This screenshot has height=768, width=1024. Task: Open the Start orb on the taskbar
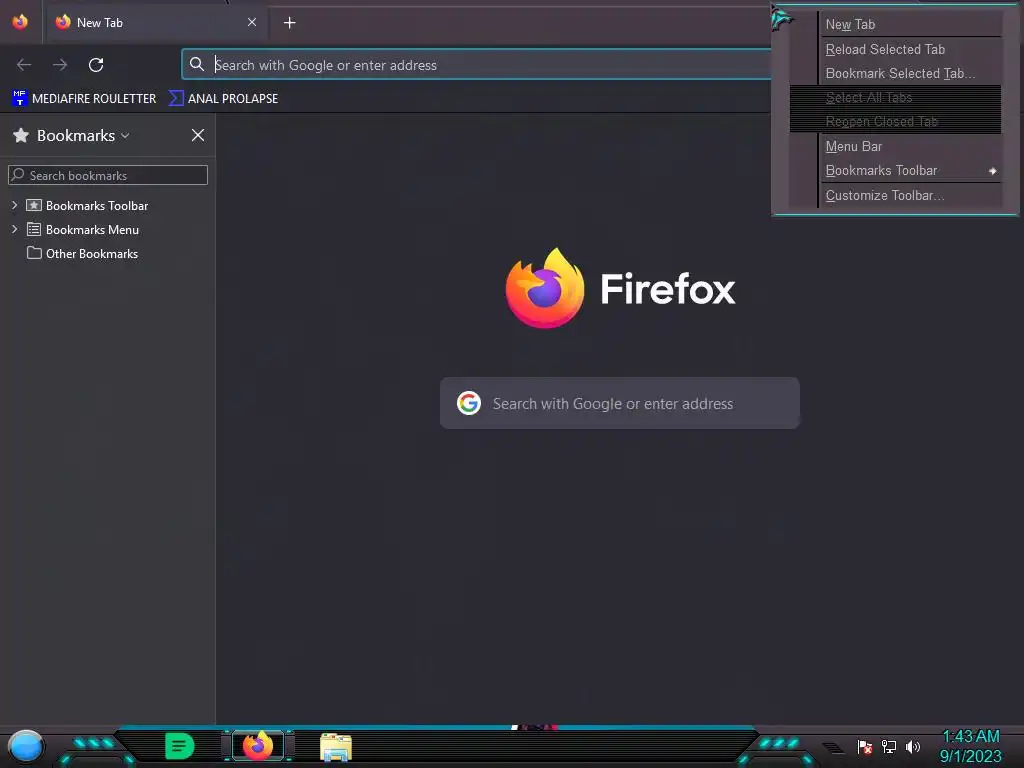click(x=25, y=747)
